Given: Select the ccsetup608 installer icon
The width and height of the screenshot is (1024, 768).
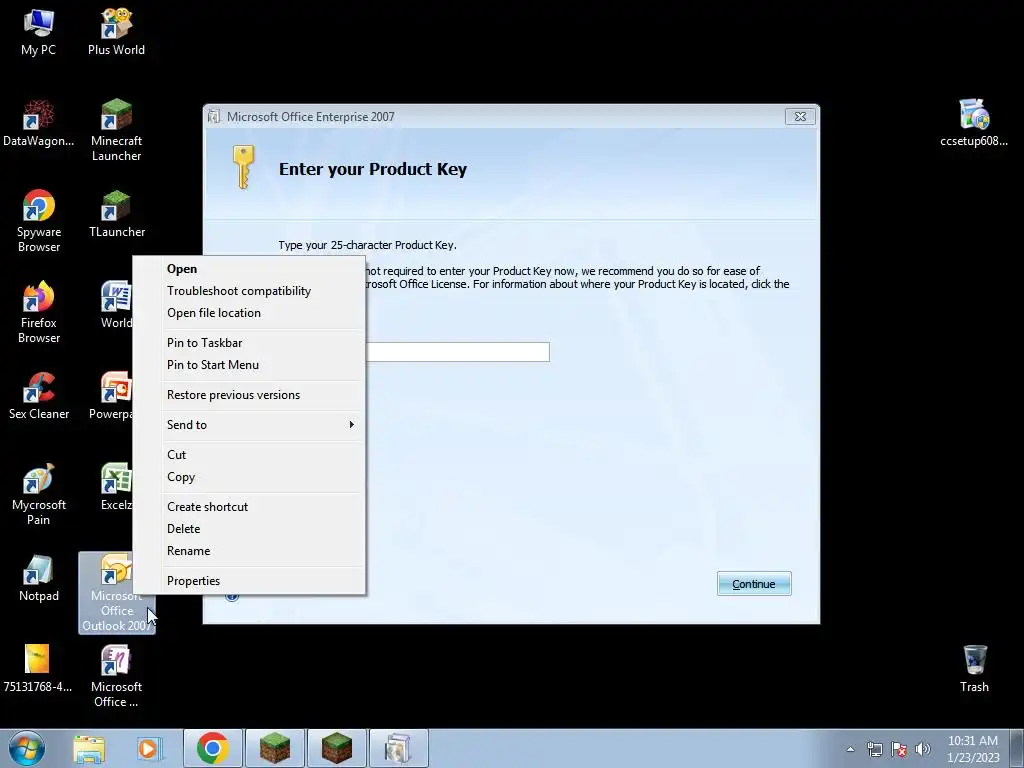Looking at the screenshot, I should coord(974,123).
